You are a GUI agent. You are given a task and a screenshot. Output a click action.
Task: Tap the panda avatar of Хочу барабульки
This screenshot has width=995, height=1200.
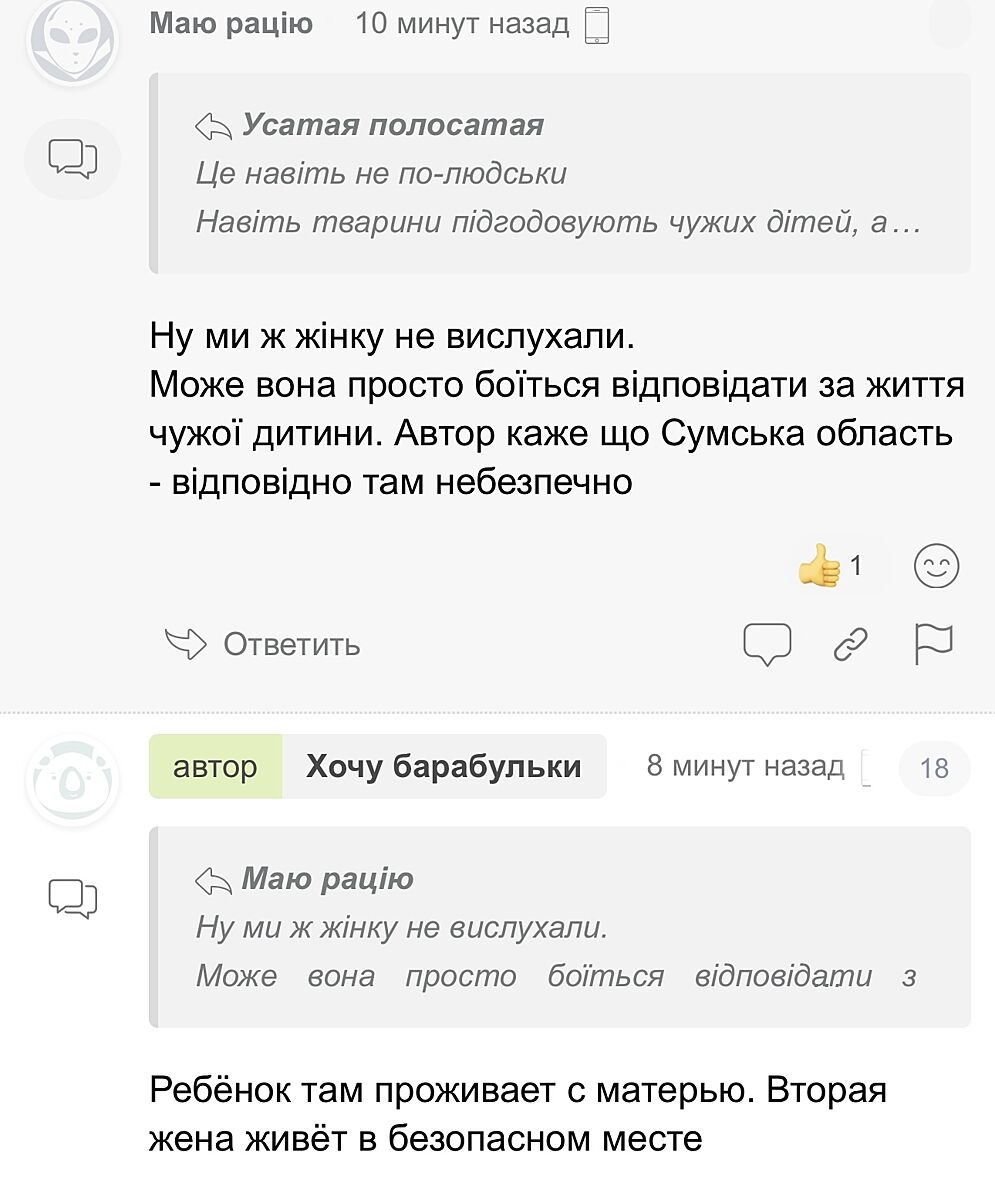point(72,781)
